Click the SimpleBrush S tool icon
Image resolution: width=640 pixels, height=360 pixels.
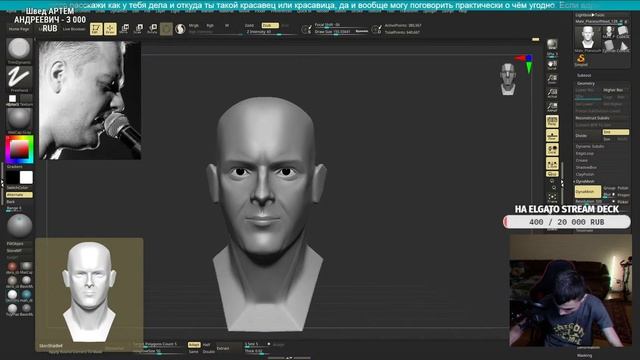coord(581,60)
